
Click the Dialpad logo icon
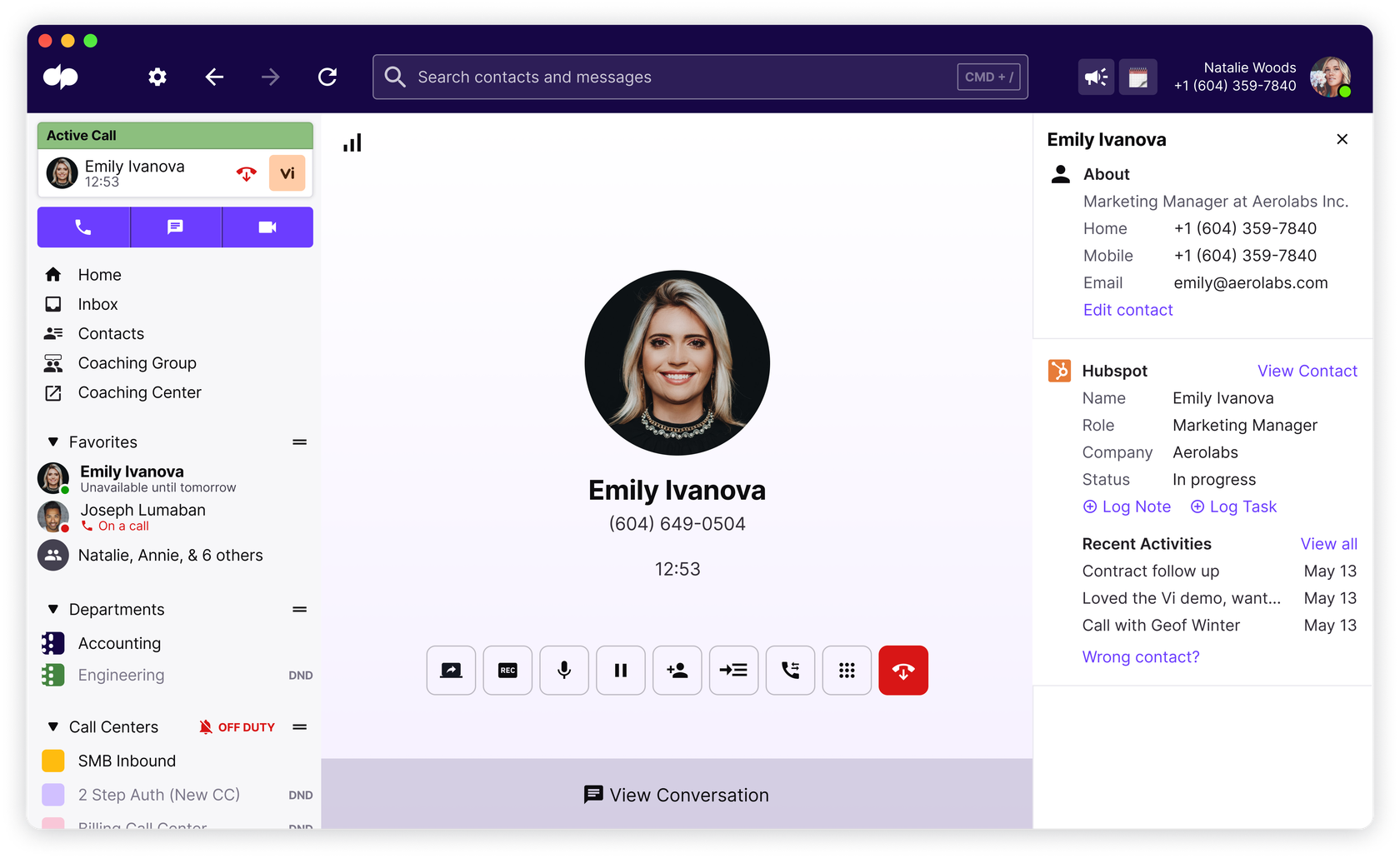click(x=61, y=77)
